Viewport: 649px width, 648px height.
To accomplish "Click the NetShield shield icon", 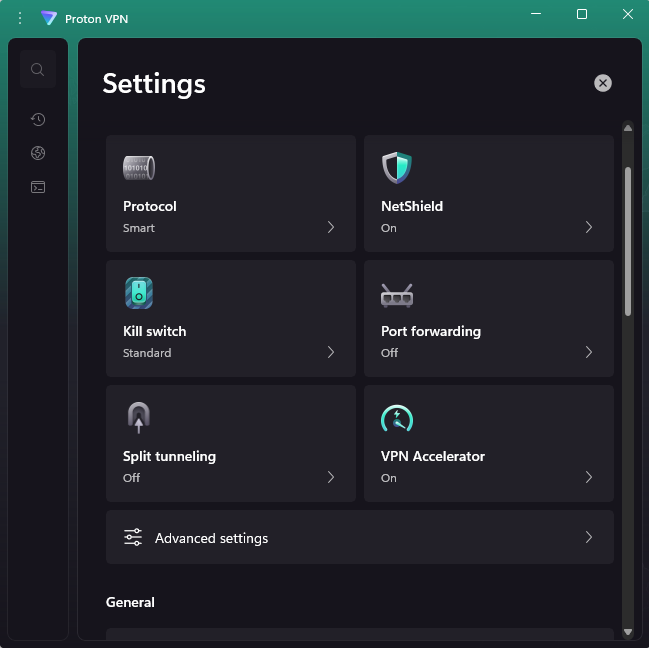I will click(x=397, y=168).
